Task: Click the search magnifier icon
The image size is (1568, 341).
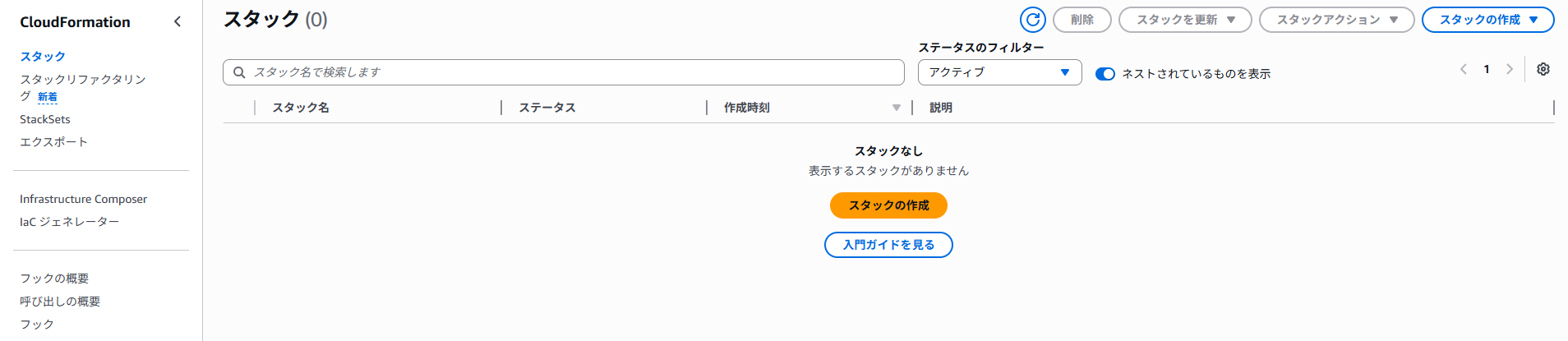Action: pos(239,72)
